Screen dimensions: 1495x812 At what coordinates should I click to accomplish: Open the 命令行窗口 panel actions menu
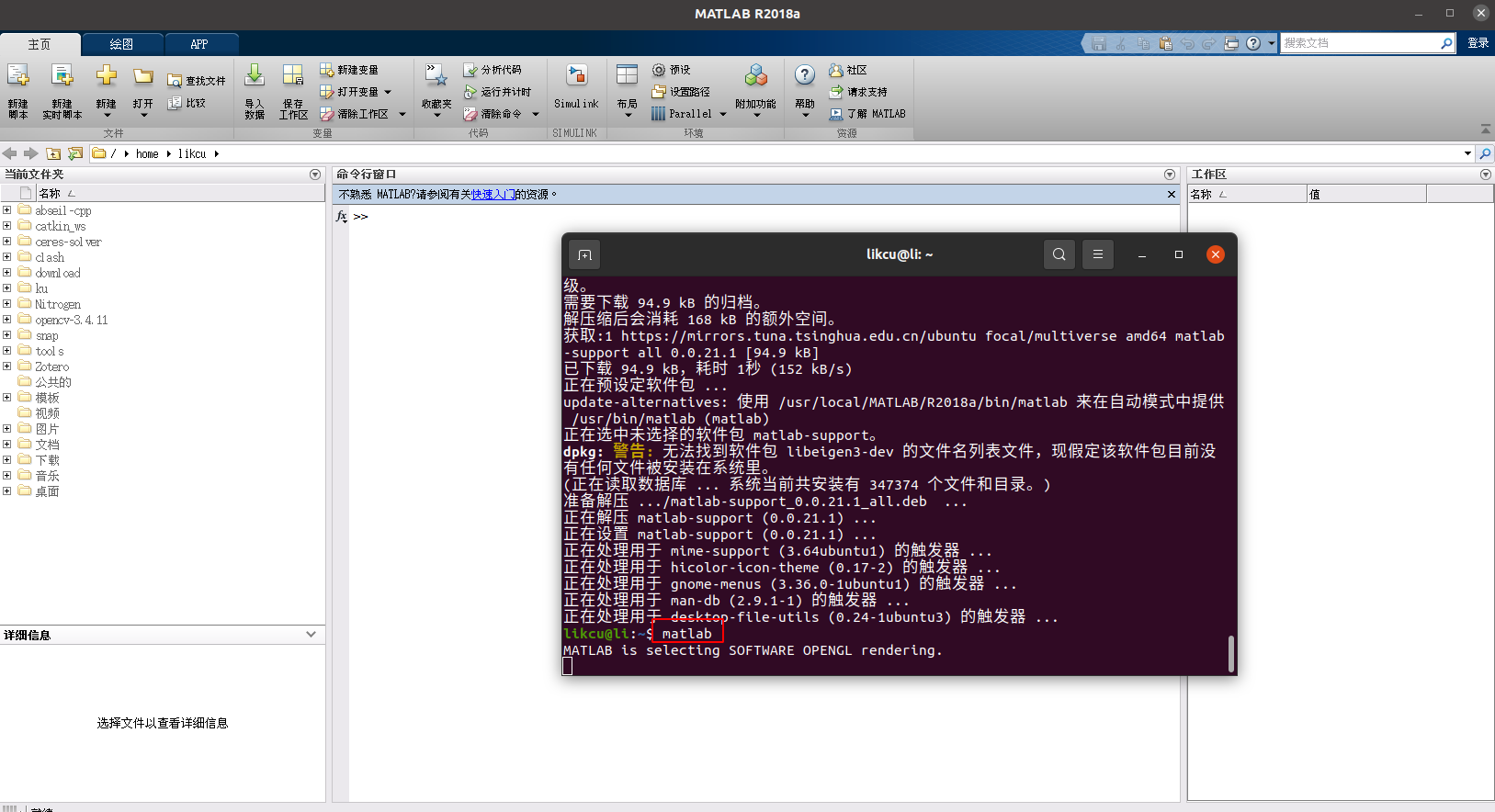[1170, 175]
